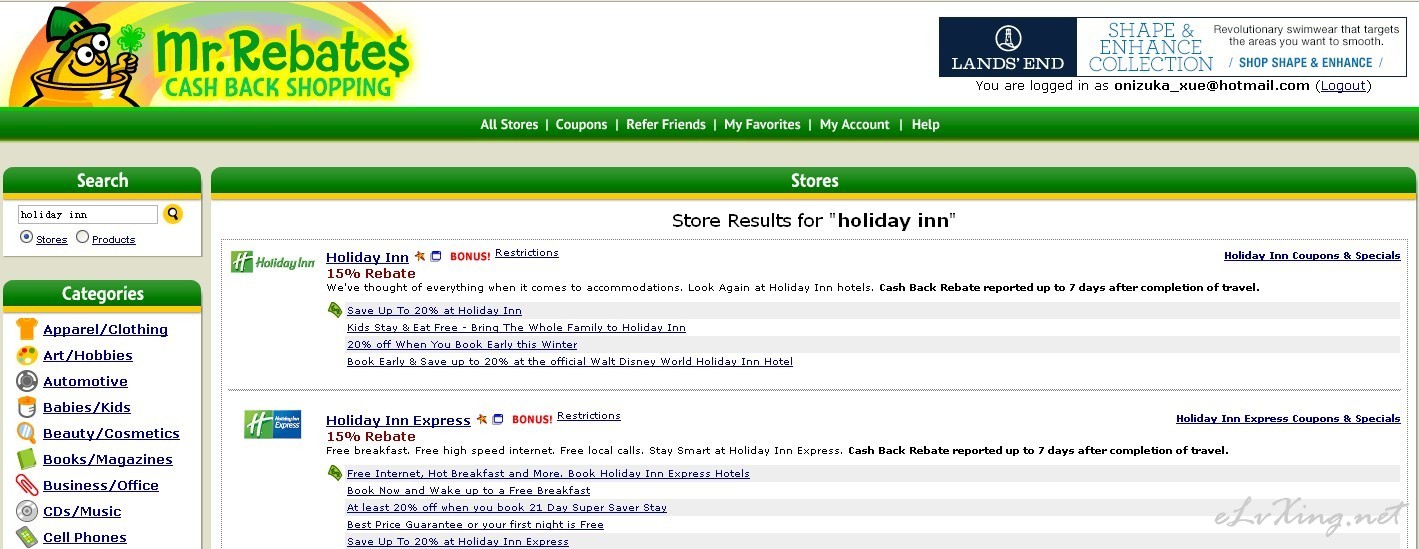
Task: Open the Beauty/Cosmetics category link
Action: coord(111,434)
